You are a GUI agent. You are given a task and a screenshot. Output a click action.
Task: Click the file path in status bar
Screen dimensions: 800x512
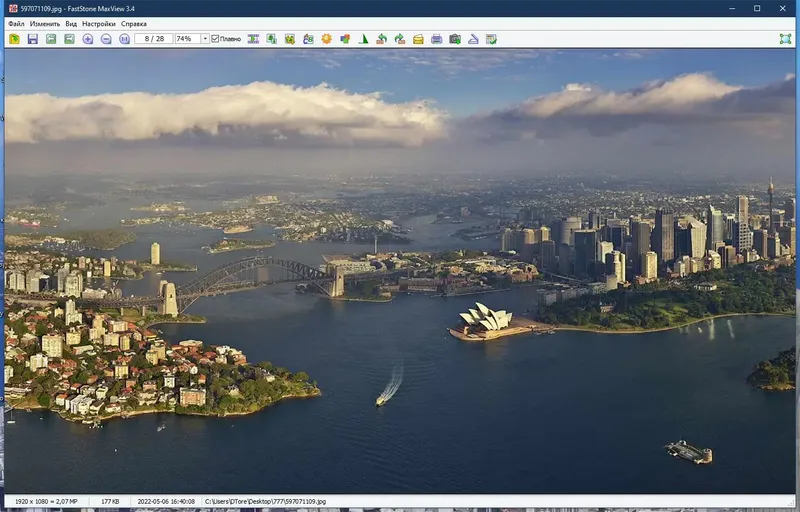click(266, 501)
